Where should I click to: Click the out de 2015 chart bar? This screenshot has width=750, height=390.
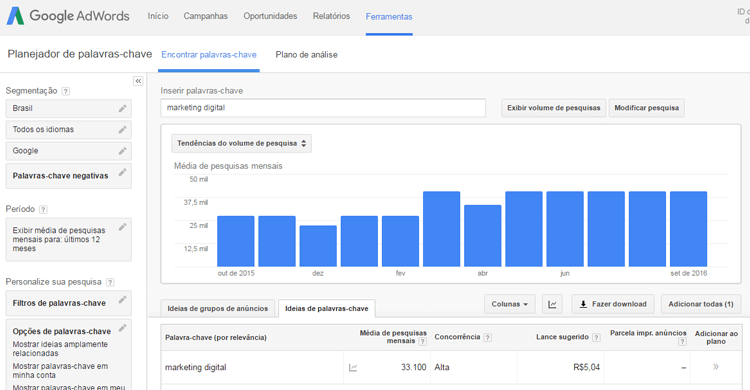click(x=236, y=241)
